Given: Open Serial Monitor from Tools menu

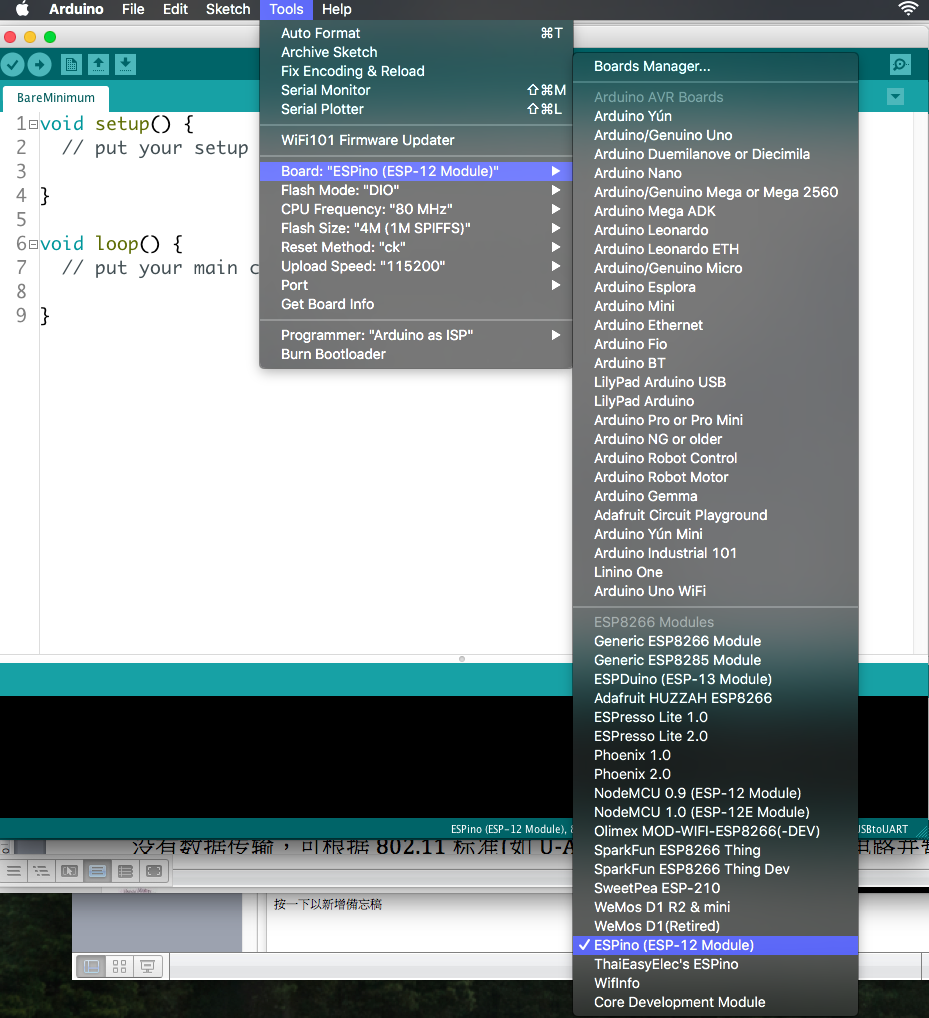Looking at the screenshot, I should [415, 90].
